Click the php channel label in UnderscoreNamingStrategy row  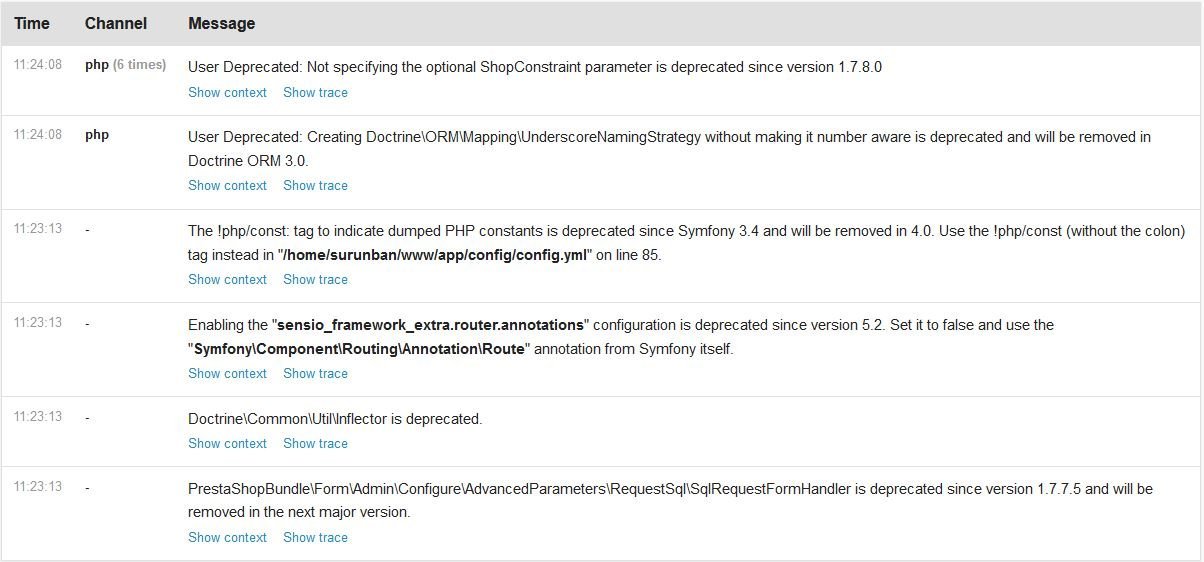click(x=97, y=135)
